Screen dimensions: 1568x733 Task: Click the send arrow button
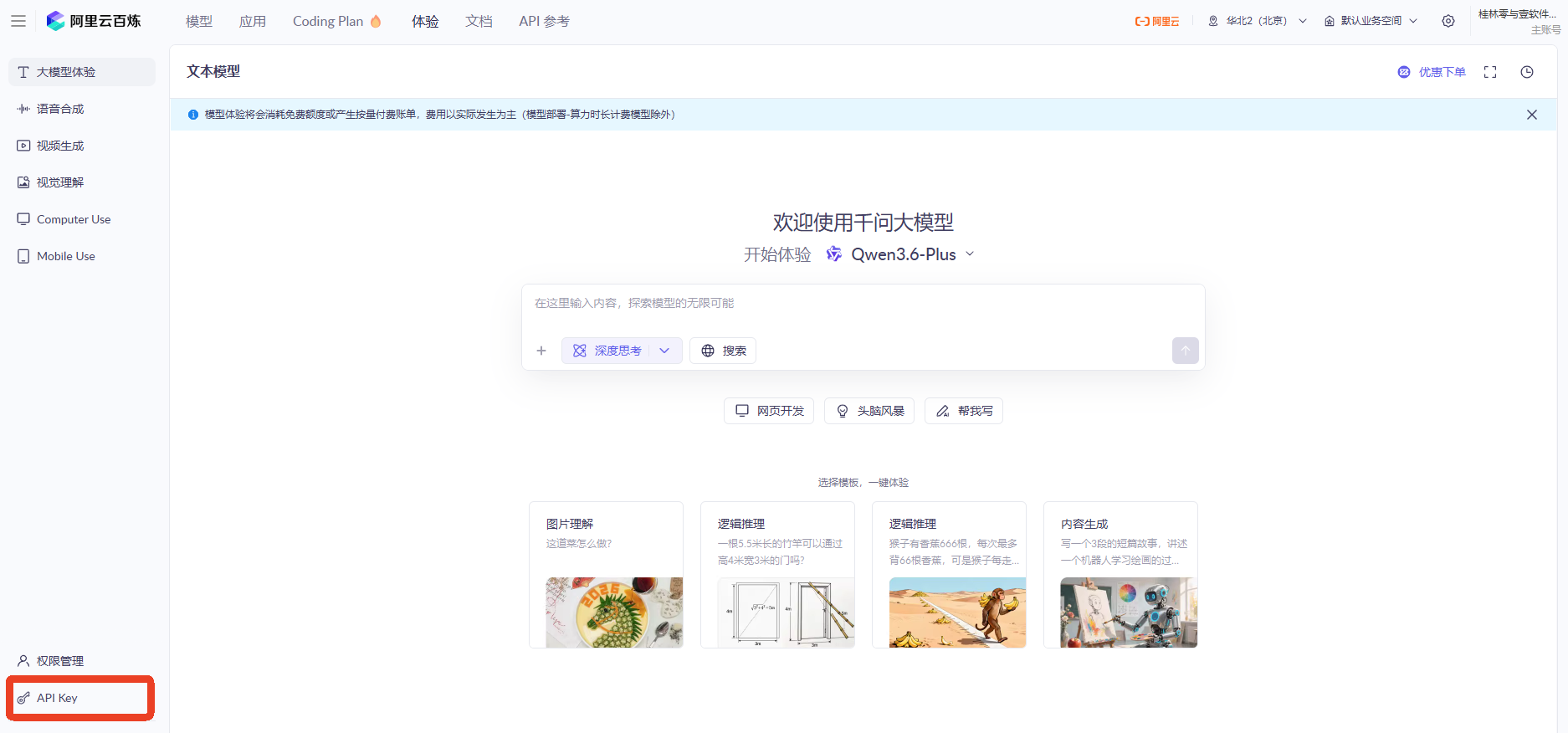[1185, 351]
